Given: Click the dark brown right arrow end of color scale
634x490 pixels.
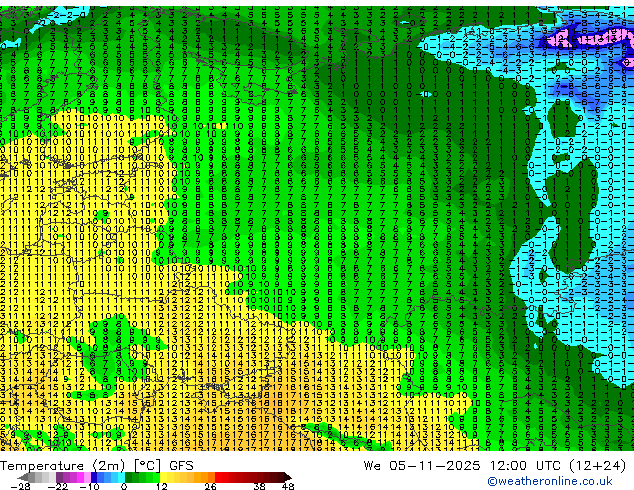Looking at the screenshot, I should [x=287, y=477].
